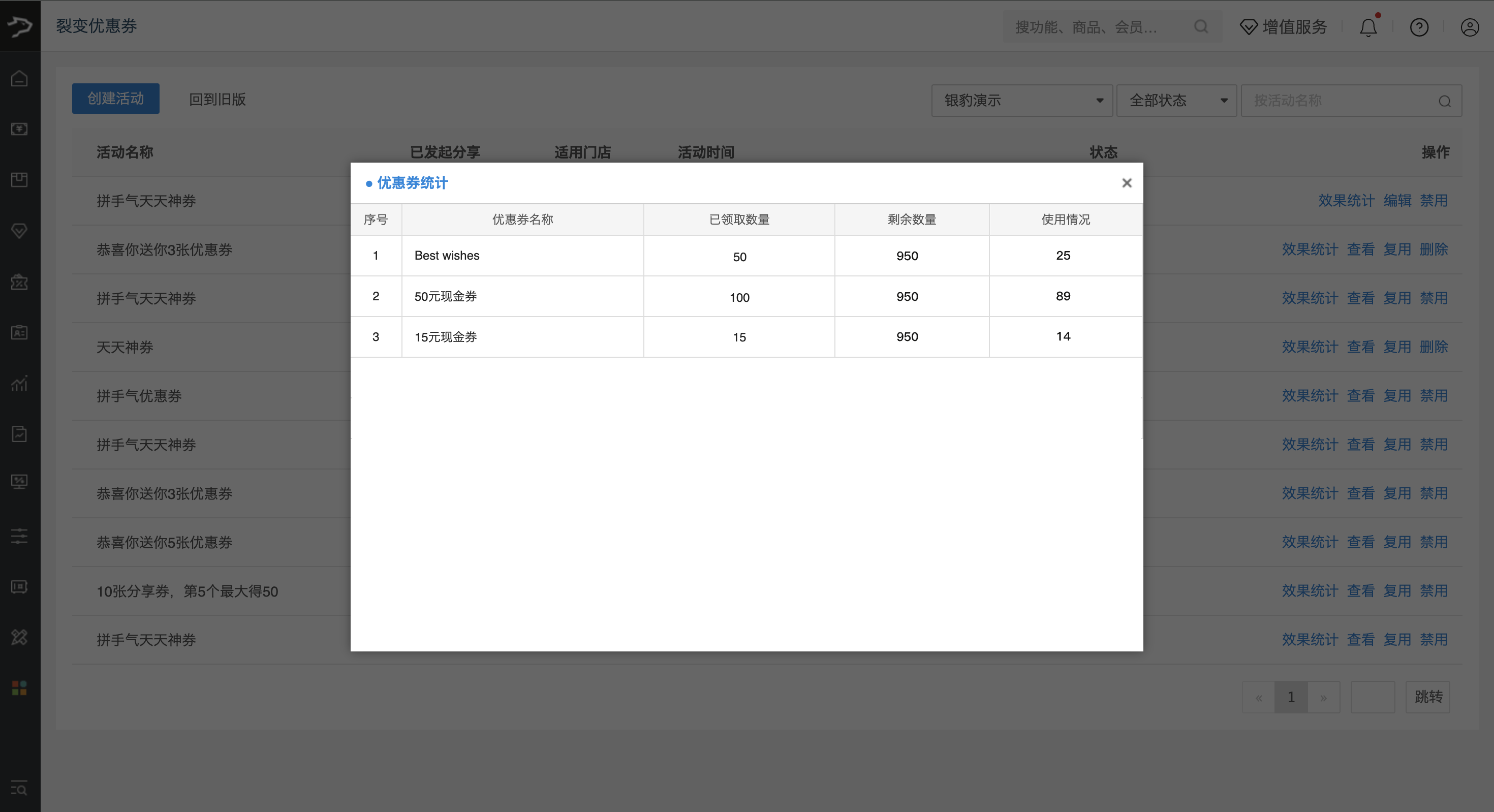Click the 已发起分享 column header
1494x812 pixels.
point(446,152)
